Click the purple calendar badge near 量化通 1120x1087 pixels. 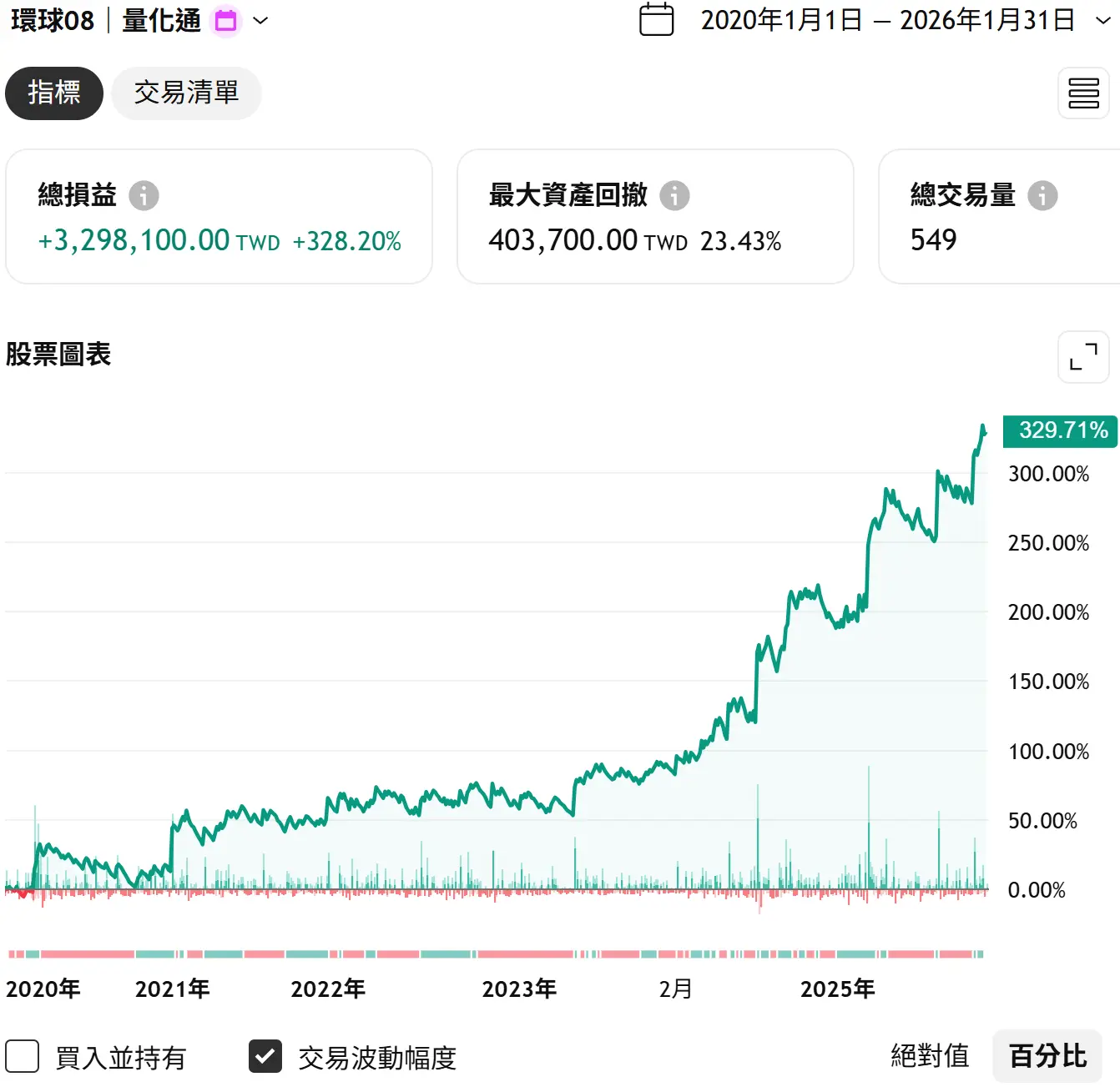(226, 21)
